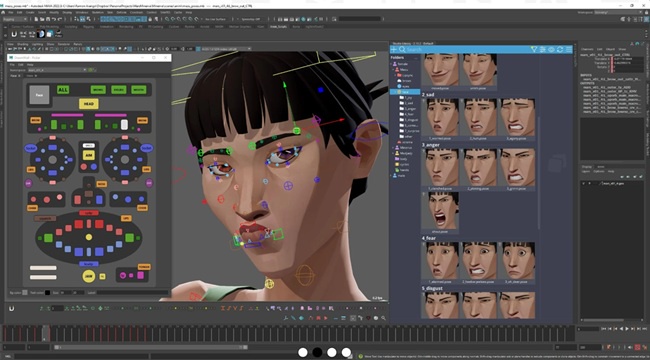Select the 3_anger folder in Folders tree
This screenshot has width=650, height=360.
410,109
